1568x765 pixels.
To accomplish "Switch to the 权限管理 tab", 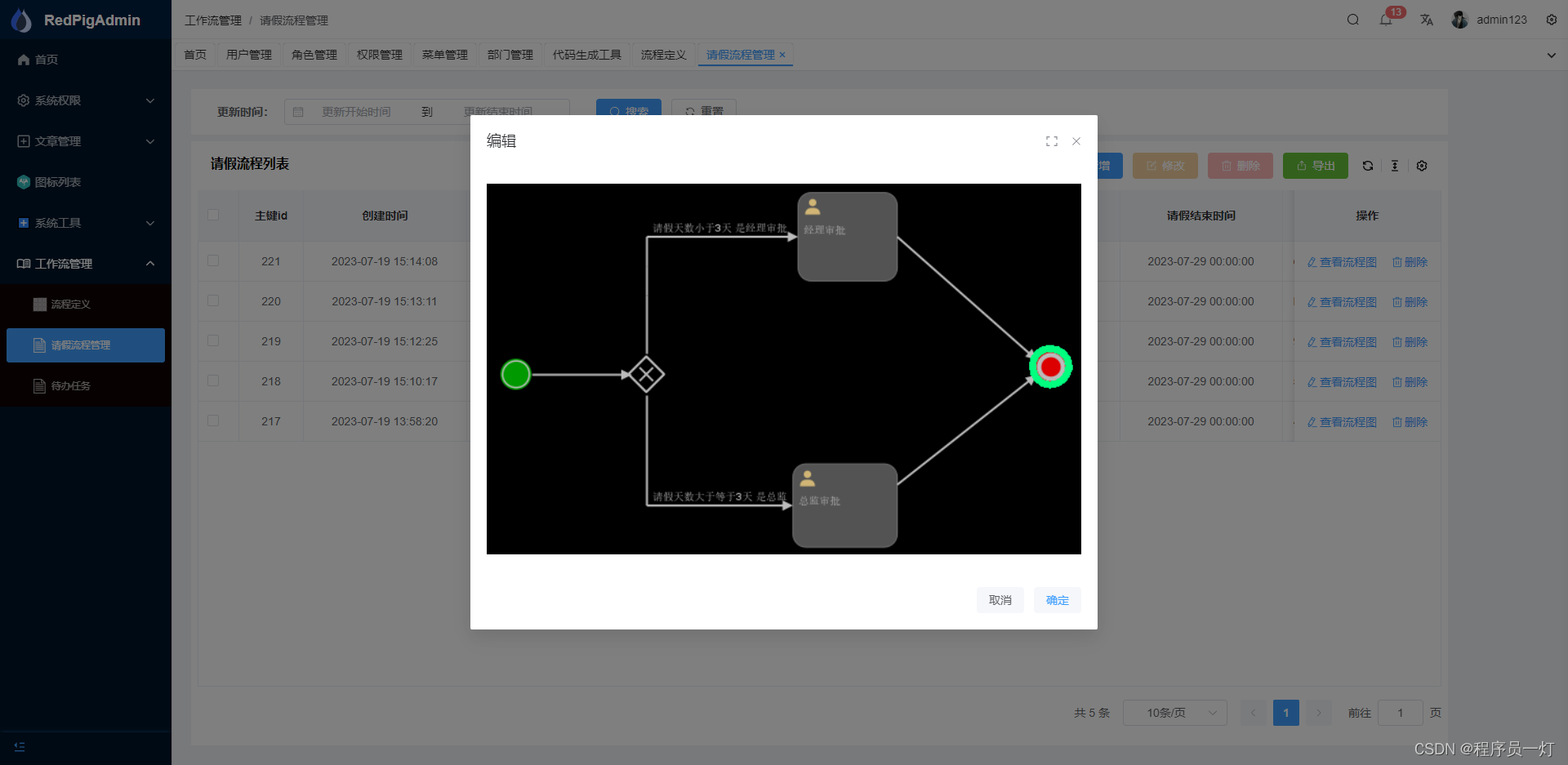I will tap(380, 55).
